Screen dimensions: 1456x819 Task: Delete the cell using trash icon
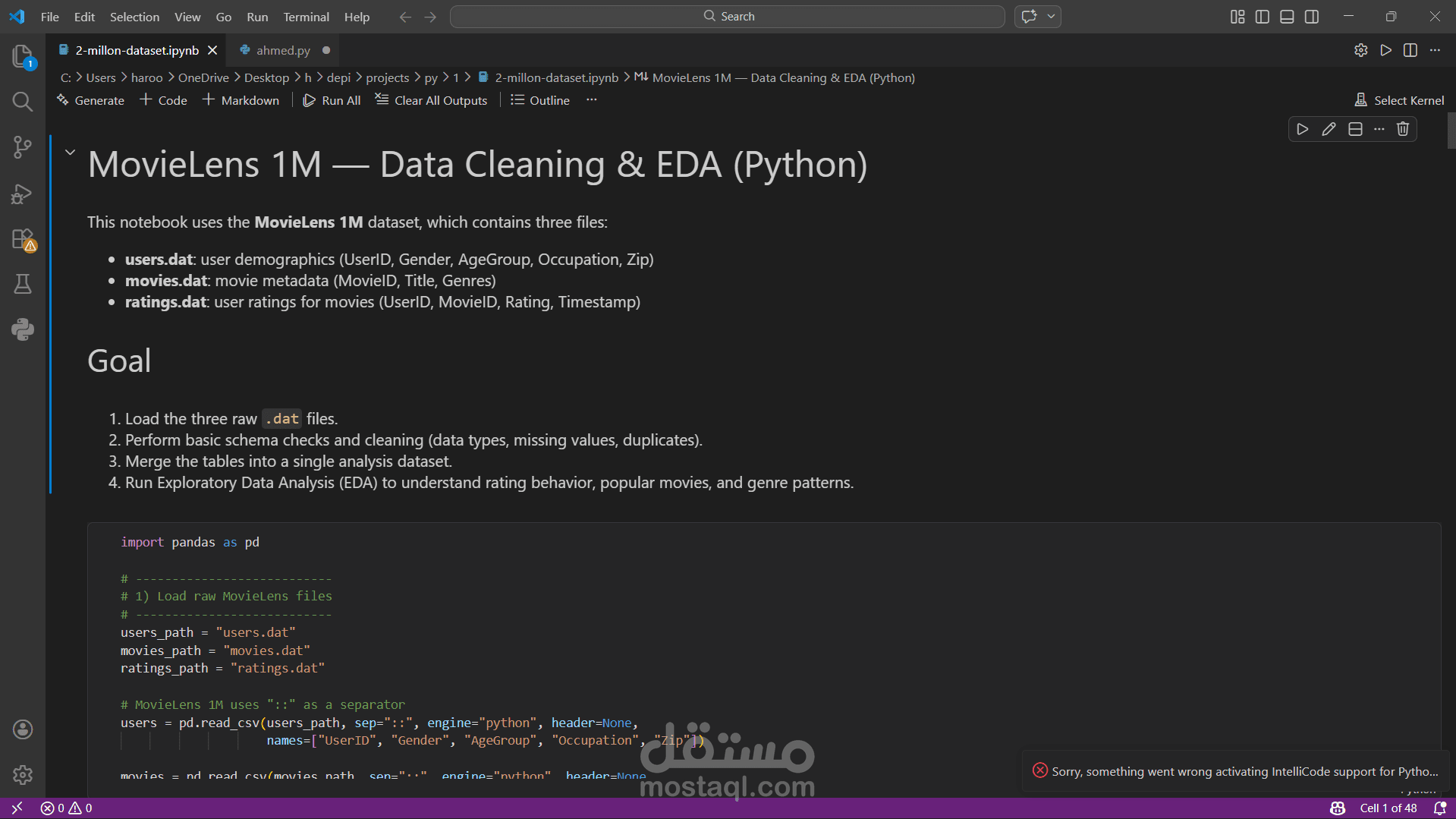click(x=1402, y=129)
